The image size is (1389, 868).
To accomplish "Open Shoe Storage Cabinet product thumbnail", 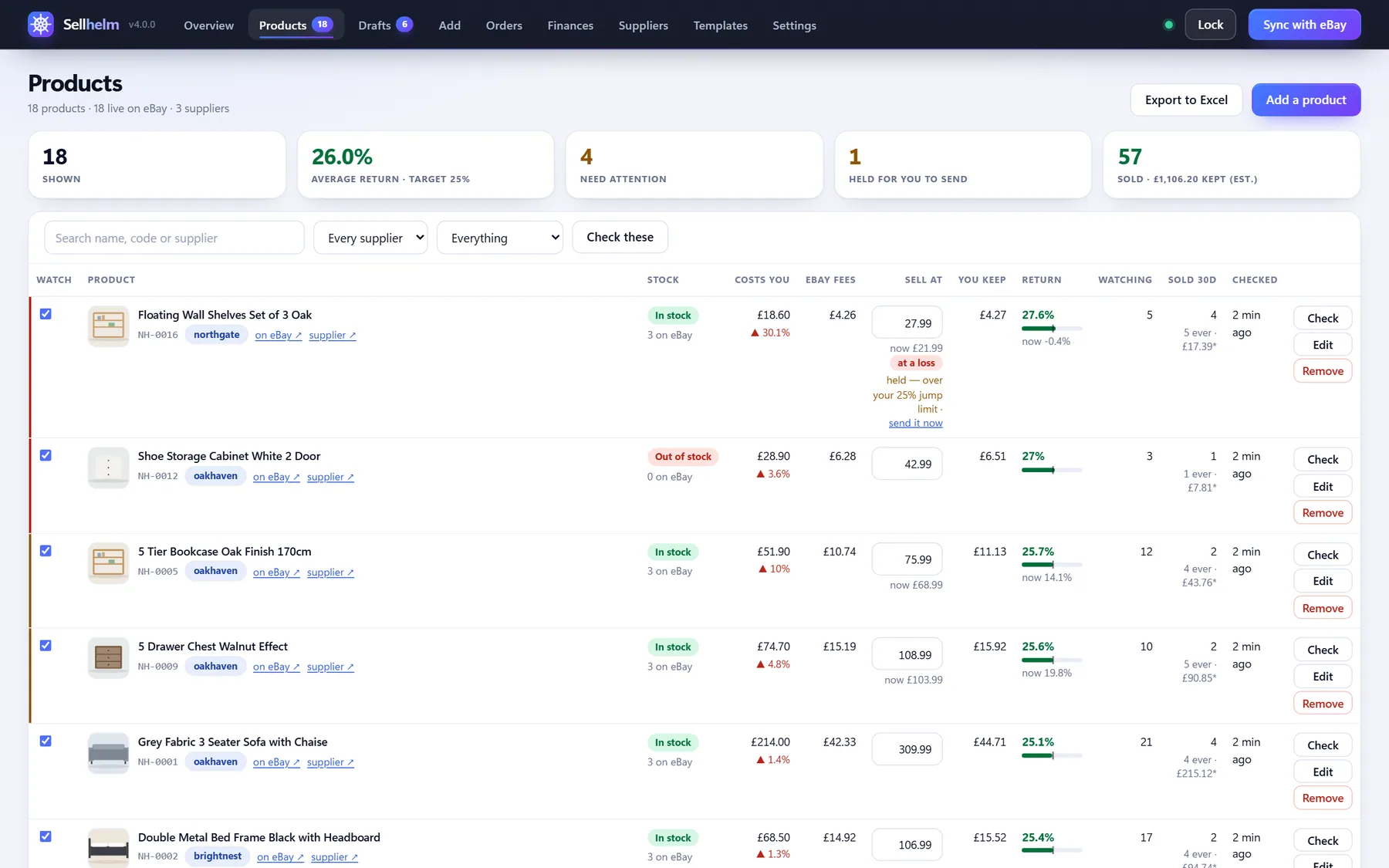I will coord(108,468).
